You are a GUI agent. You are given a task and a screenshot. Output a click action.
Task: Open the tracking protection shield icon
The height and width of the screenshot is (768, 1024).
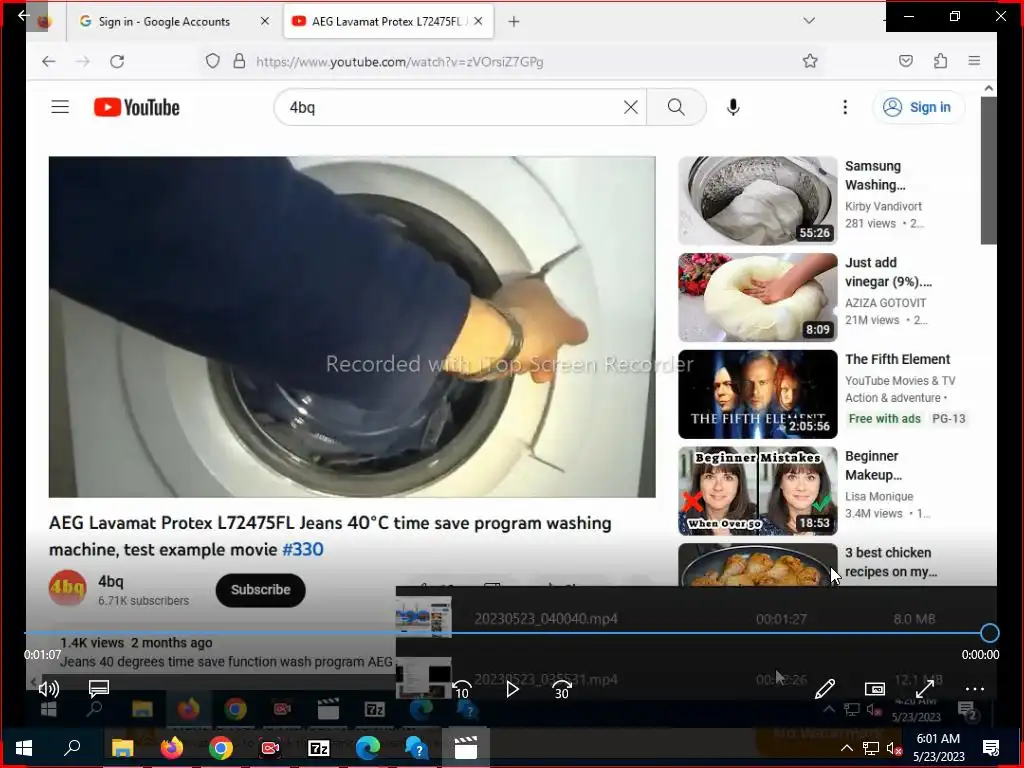coord(212,61)
